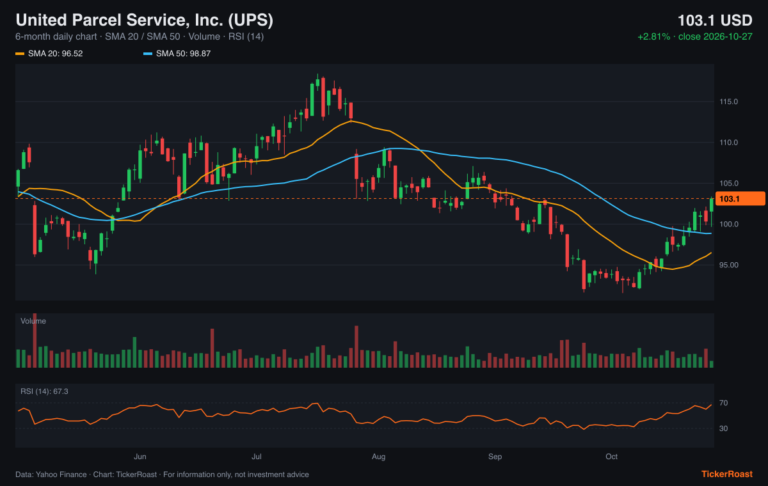The height and width of the screenshot is (486, 768).
Task: Click the Jun date axis label
Action: pos(140,456)
